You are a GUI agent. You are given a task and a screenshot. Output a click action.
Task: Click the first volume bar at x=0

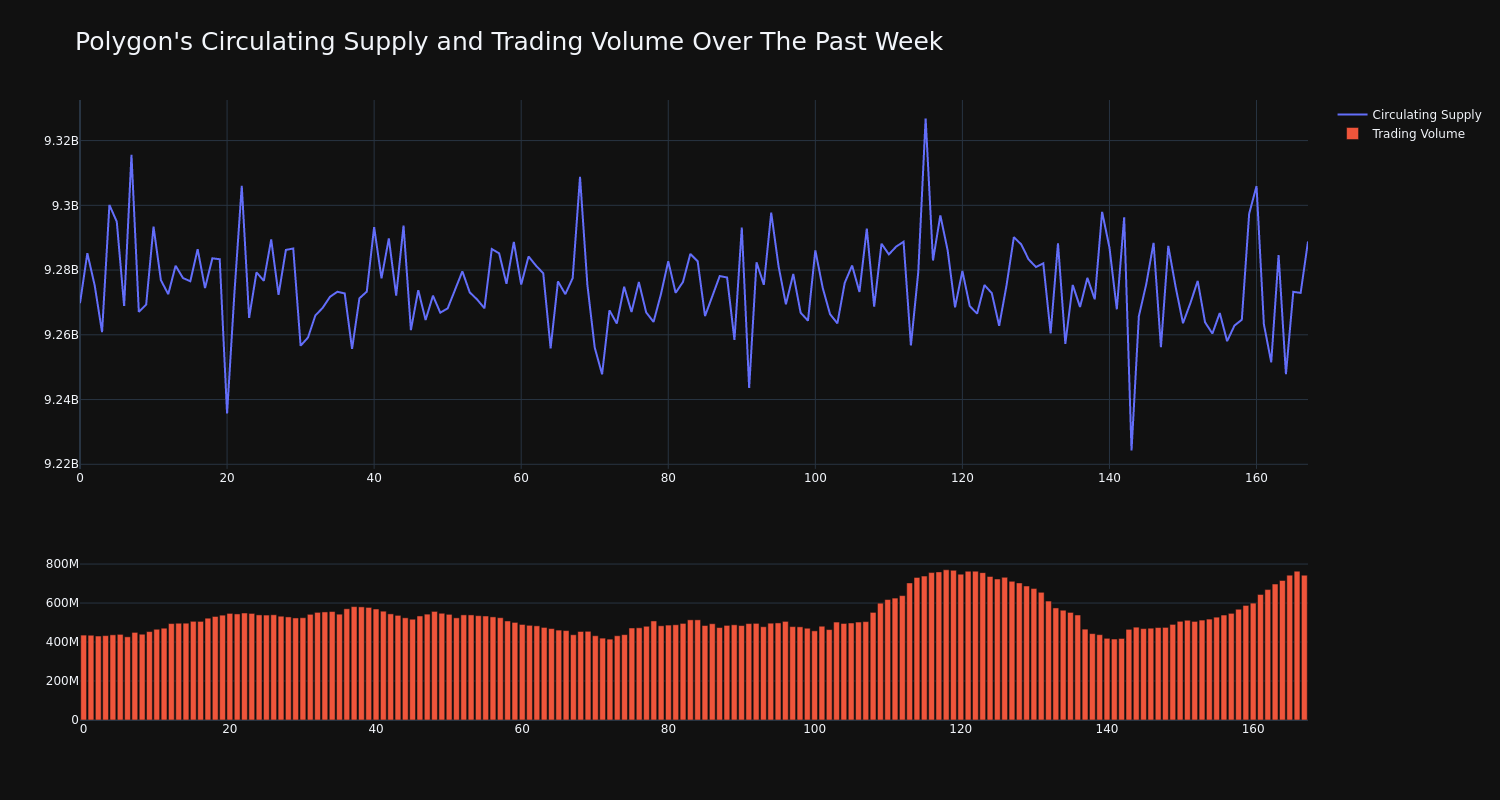coord(83,677)
